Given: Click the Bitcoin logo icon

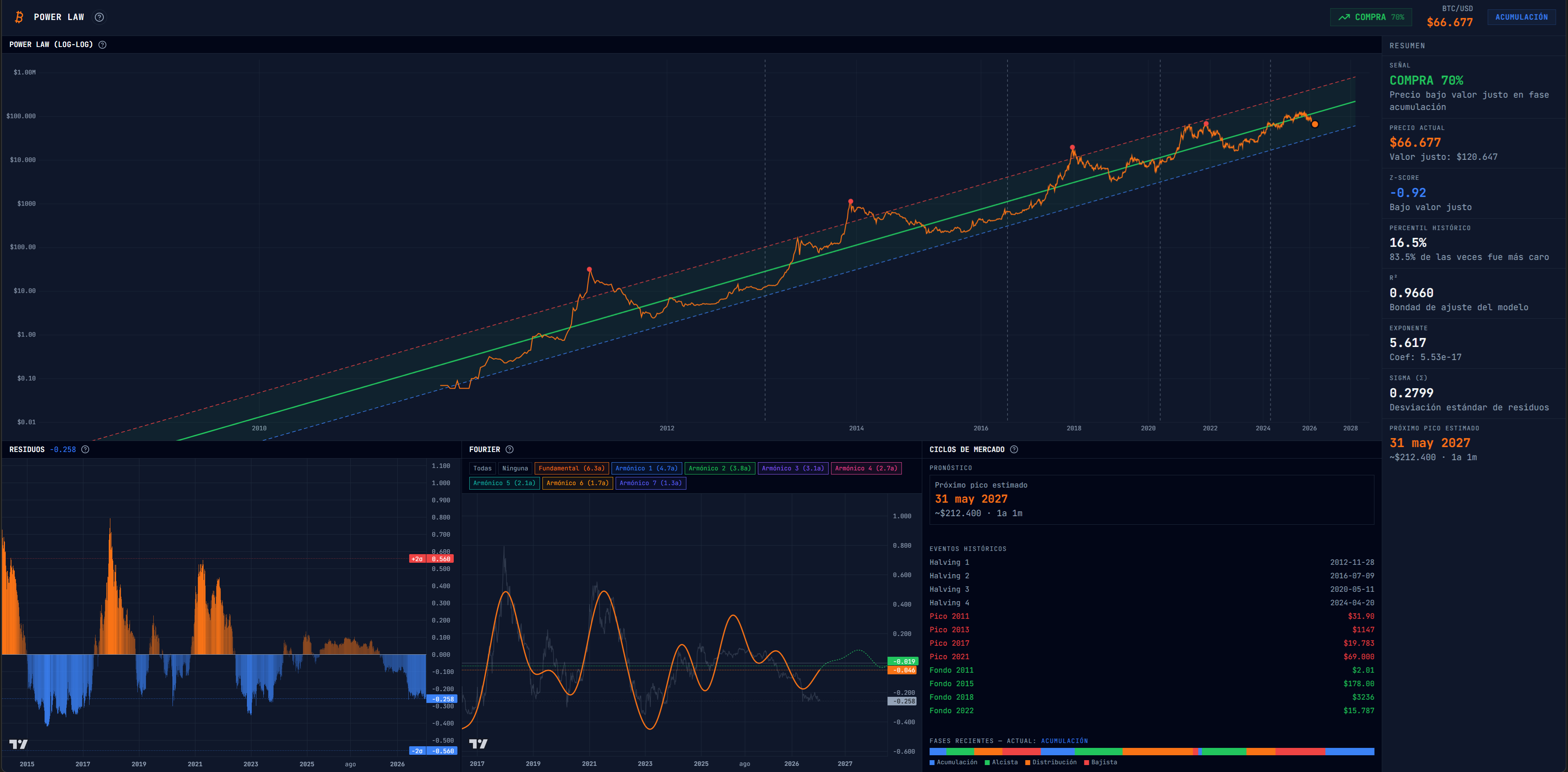Looking at the screenshot, I should [19, 17].
